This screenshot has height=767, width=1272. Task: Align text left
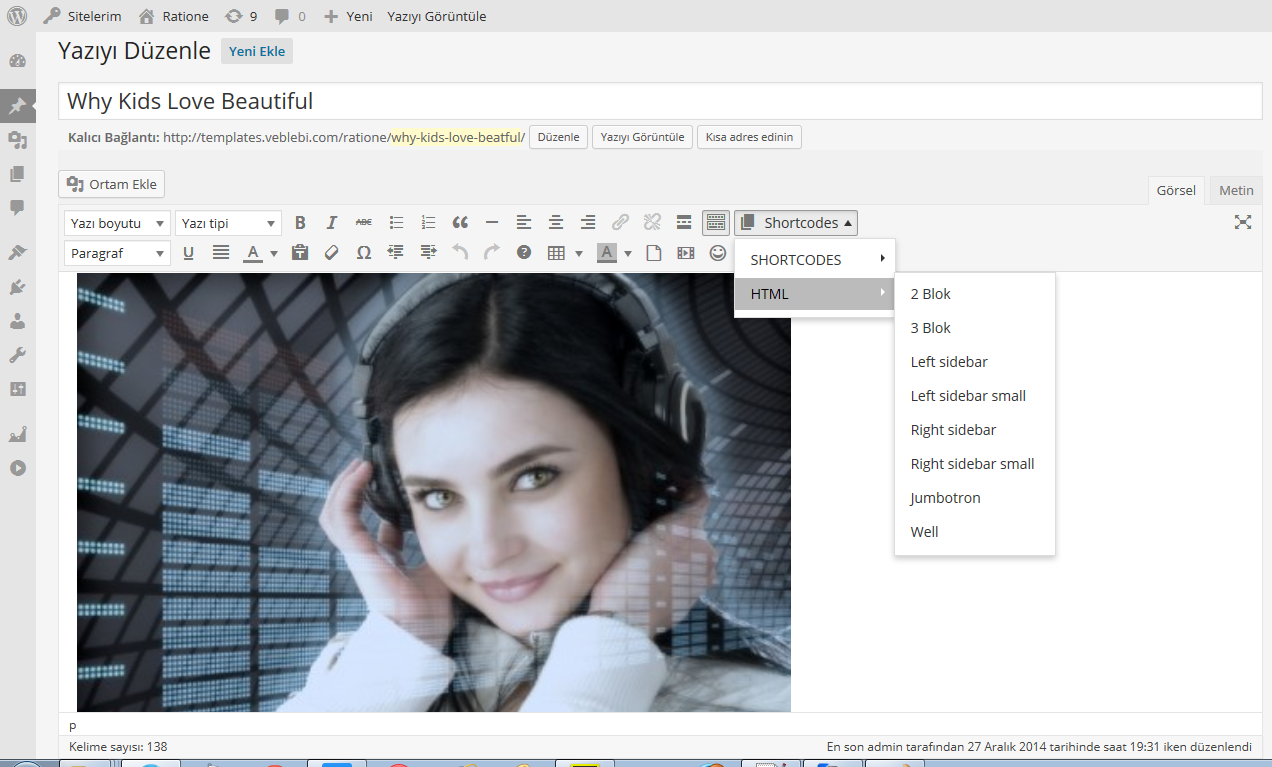(x=524, y=223)
